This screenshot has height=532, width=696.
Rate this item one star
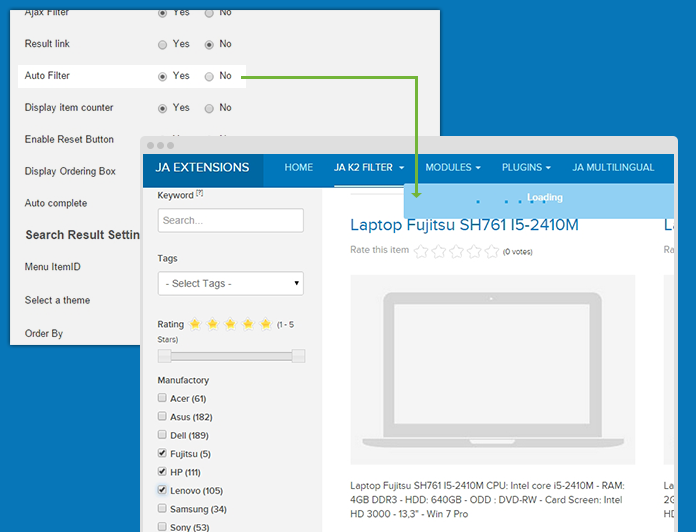421,252
